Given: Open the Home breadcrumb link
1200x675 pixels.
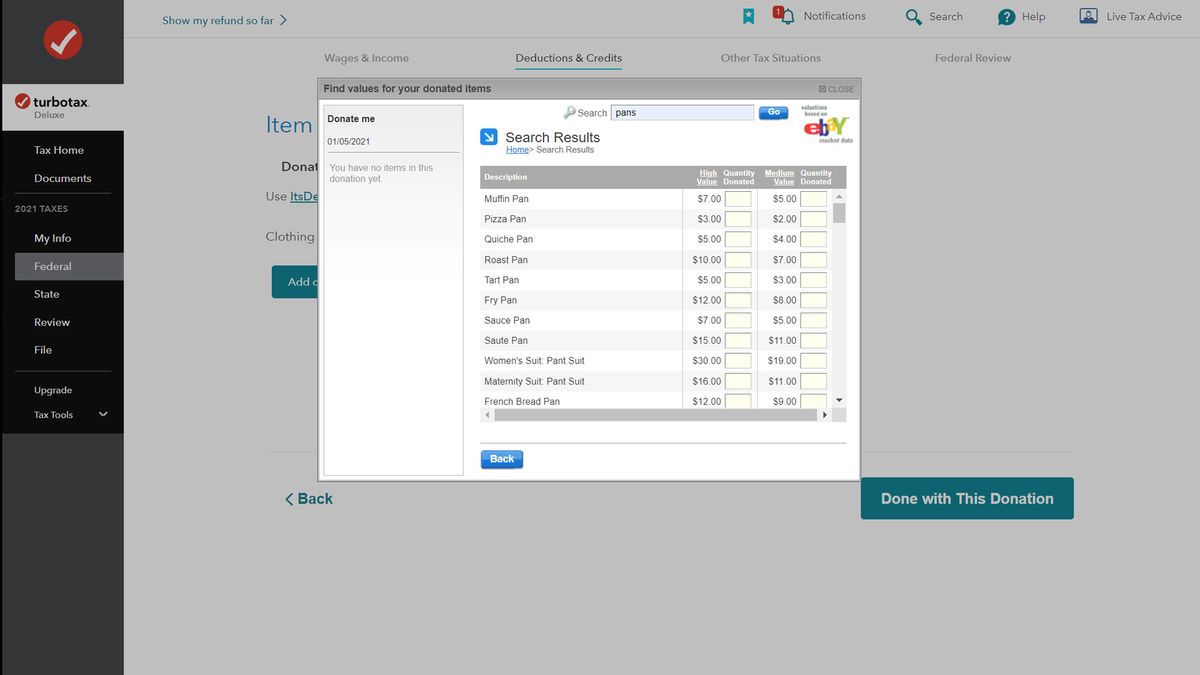Looking at the screenshot, I should [x=516, y=148].
